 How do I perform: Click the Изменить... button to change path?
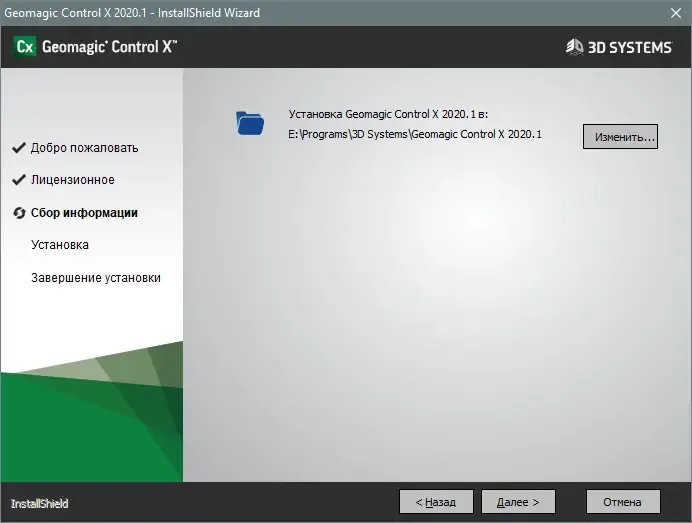(x=620, y=137)
